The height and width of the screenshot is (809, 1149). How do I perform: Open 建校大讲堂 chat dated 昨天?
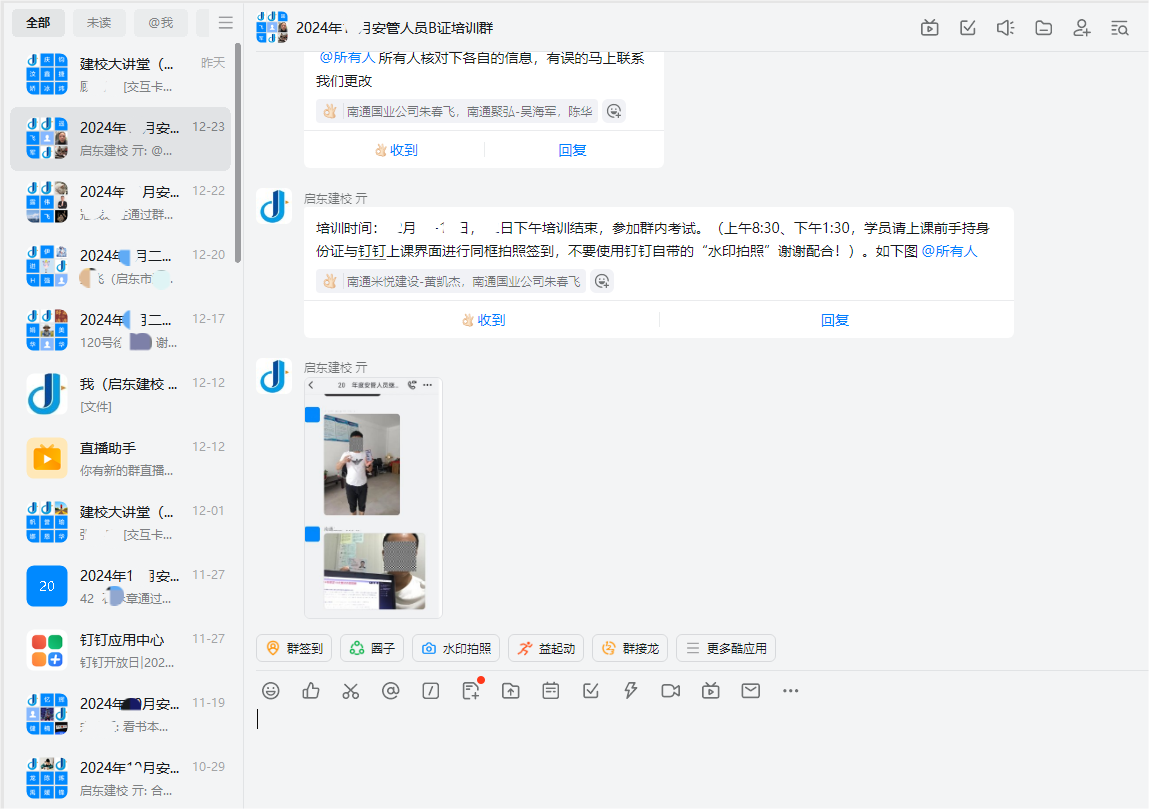(121, 75)
